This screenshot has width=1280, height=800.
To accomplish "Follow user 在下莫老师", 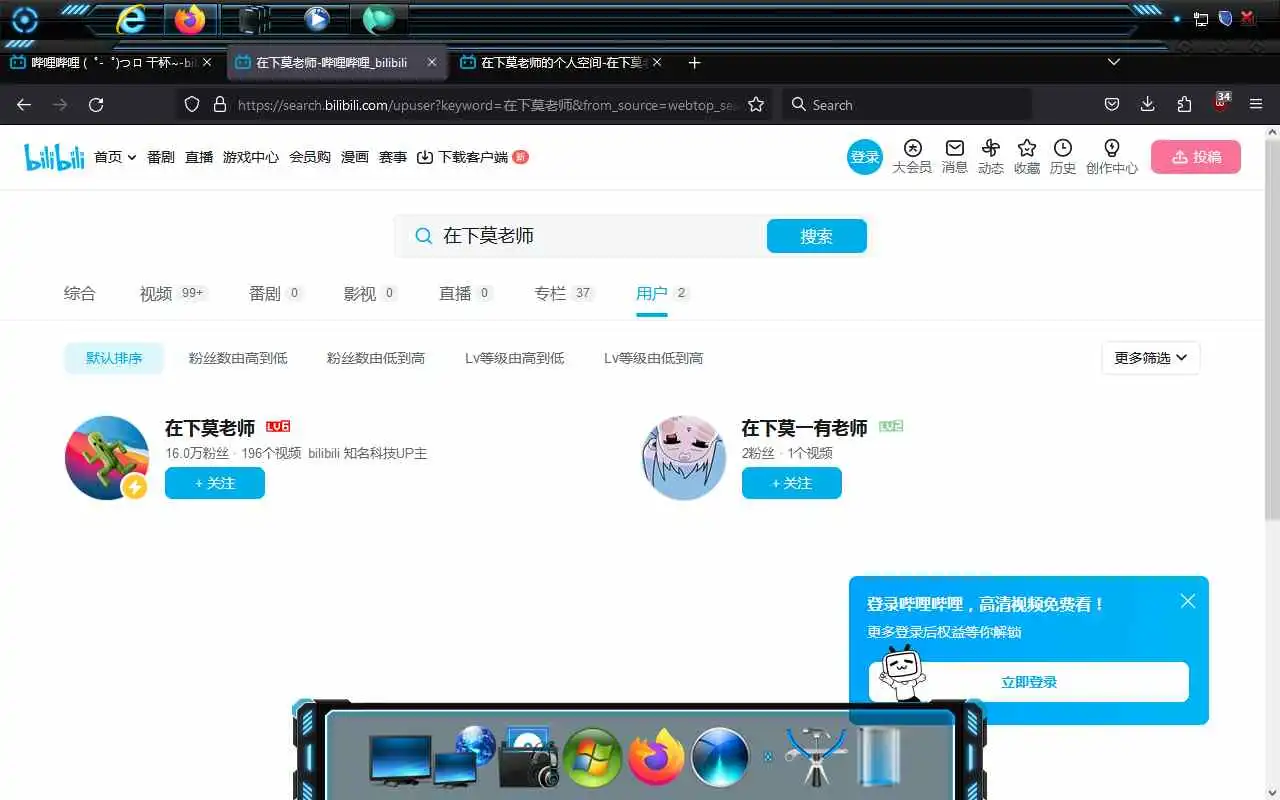I will click(215, 483).
